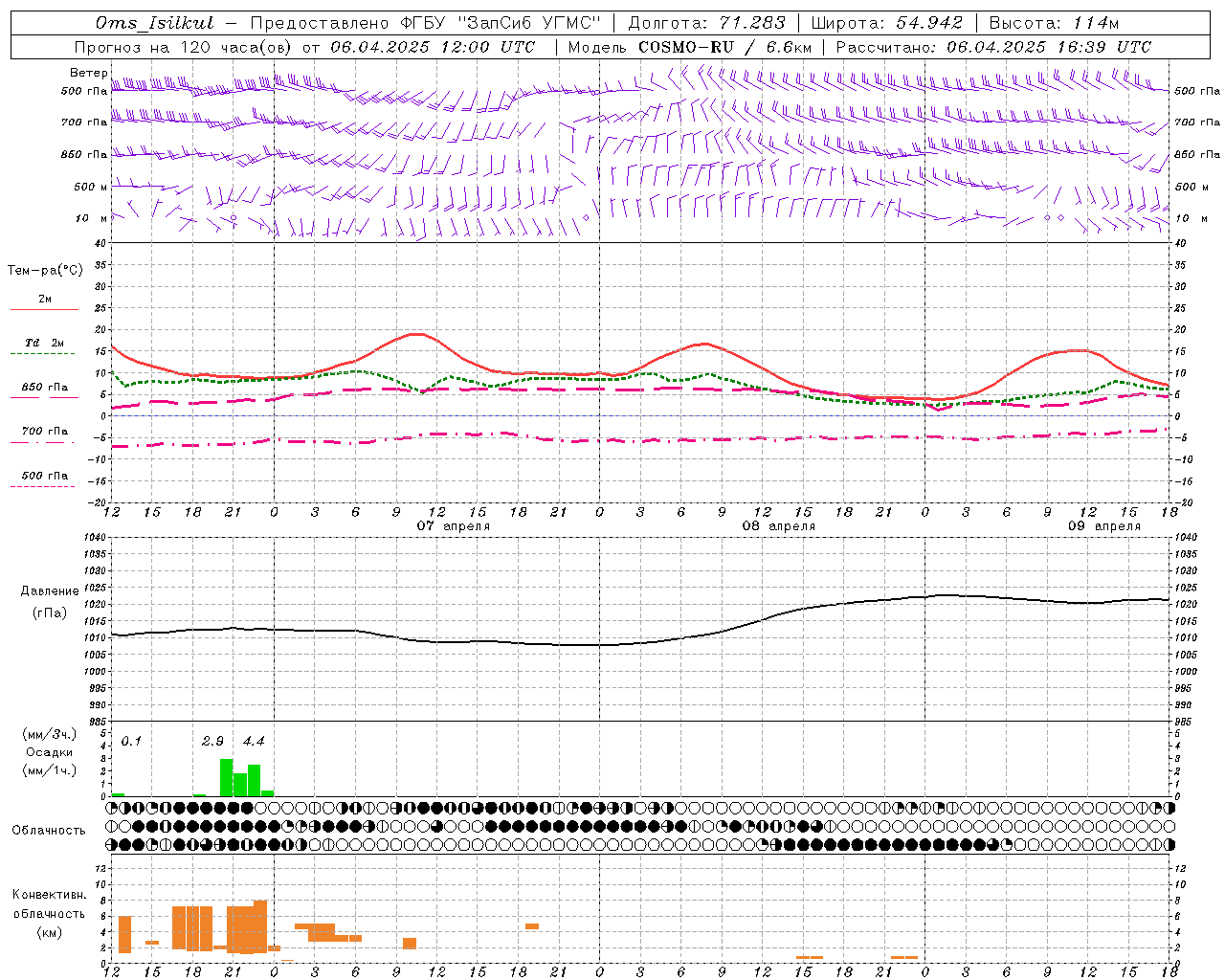Click the 2.9 precipitation total value
Screen dimensions: 1225x980
[x=212, y=741]
